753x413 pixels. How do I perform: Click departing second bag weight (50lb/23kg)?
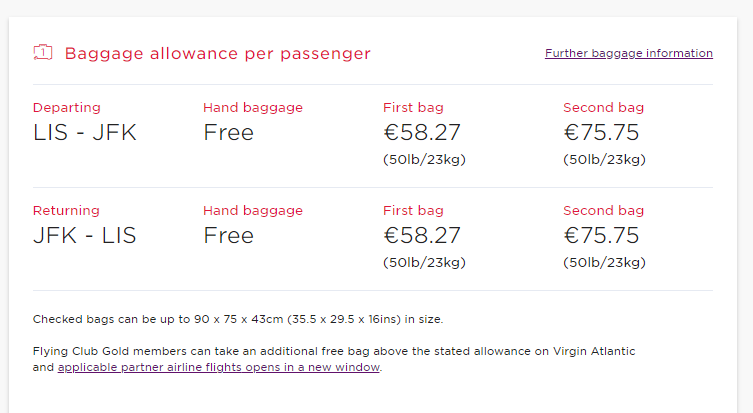(604, 159)
